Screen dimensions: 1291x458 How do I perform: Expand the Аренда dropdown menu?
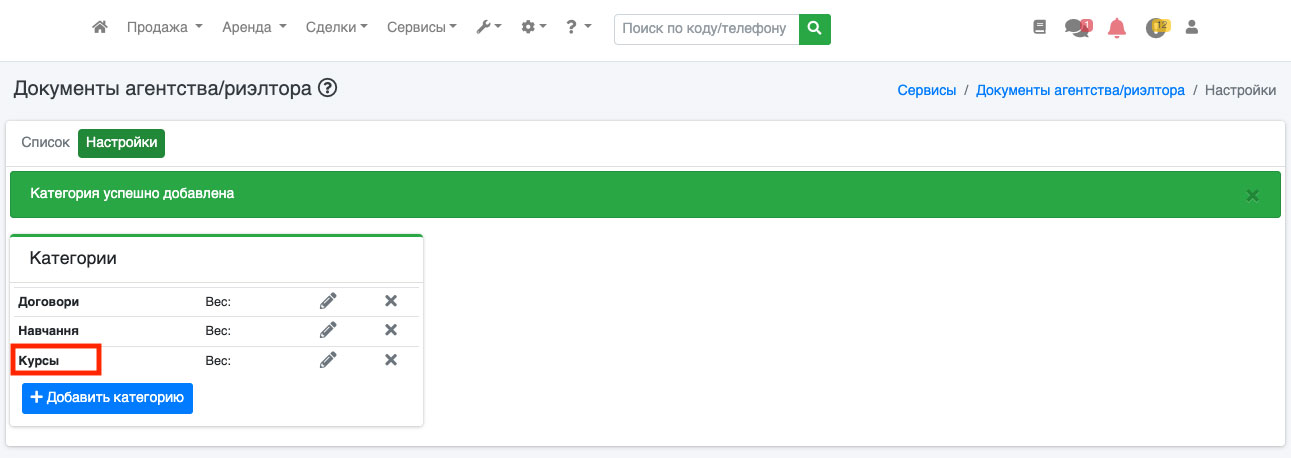coord(254,28)
